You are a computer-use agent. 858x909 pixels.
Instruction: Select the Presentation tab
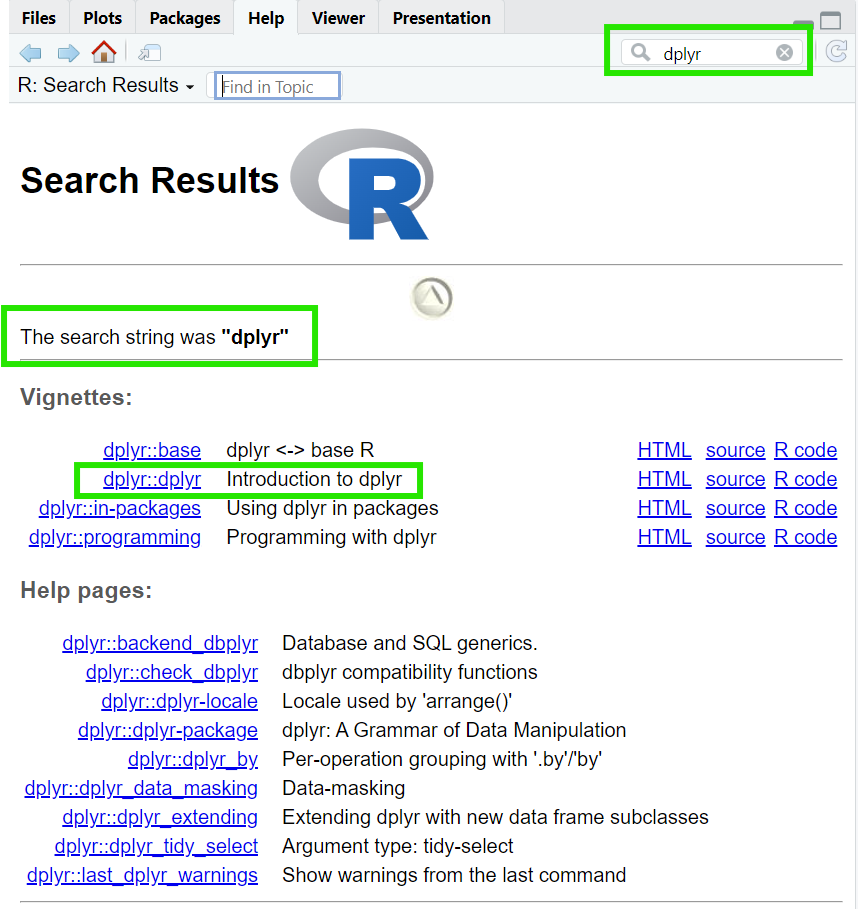[441, 17]
